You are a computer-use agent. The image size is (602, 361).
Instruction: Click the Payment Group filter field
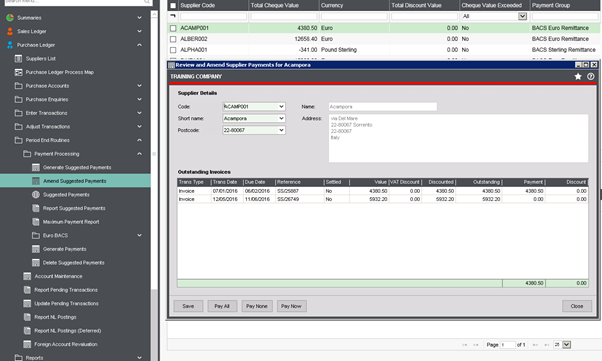click(x=565, y=16)
